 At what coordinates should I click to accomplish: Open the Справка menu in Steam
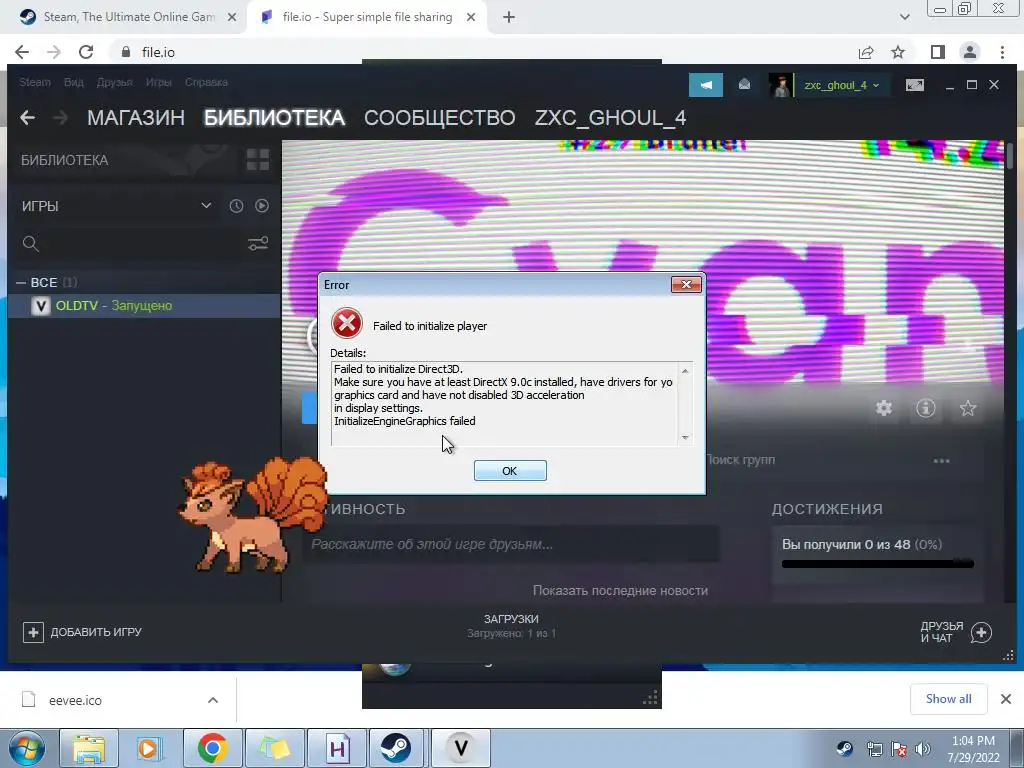pos(206,82)
